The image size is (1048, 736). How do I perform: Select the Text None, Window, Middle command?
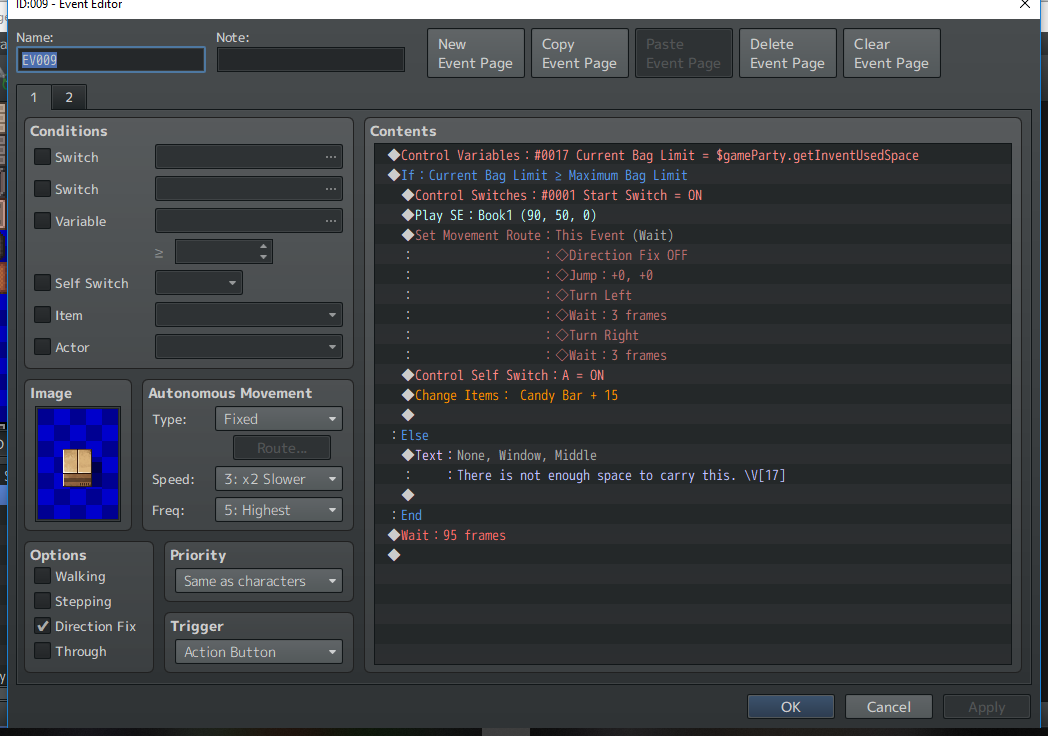tap(693, 455)
